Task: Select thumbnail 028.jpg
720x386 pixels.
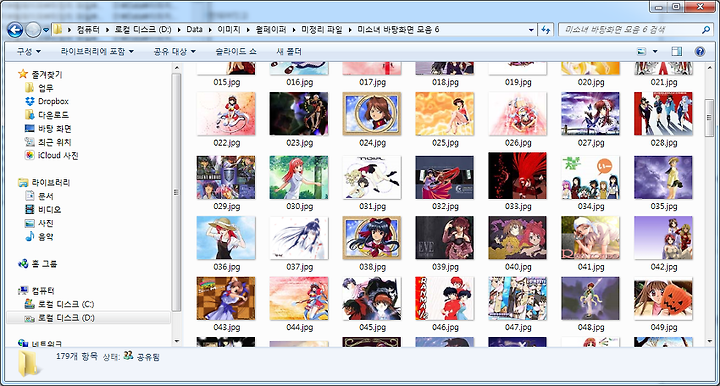Action: coord(664,114)
